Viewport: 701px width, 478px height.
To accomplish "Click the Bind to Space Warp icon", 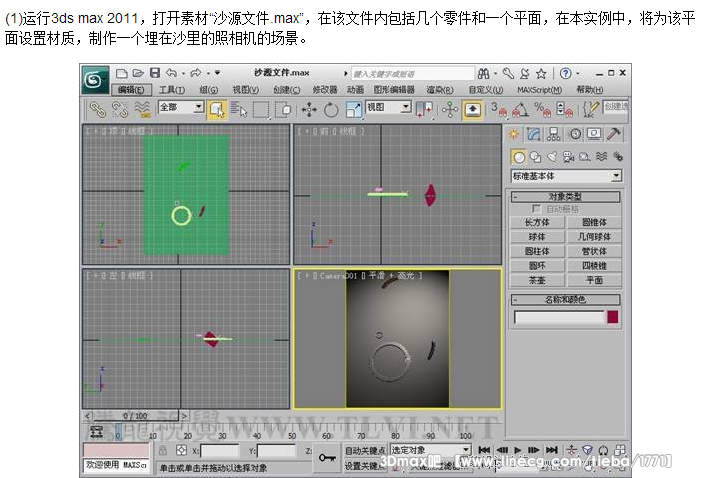I will [143, 109].
